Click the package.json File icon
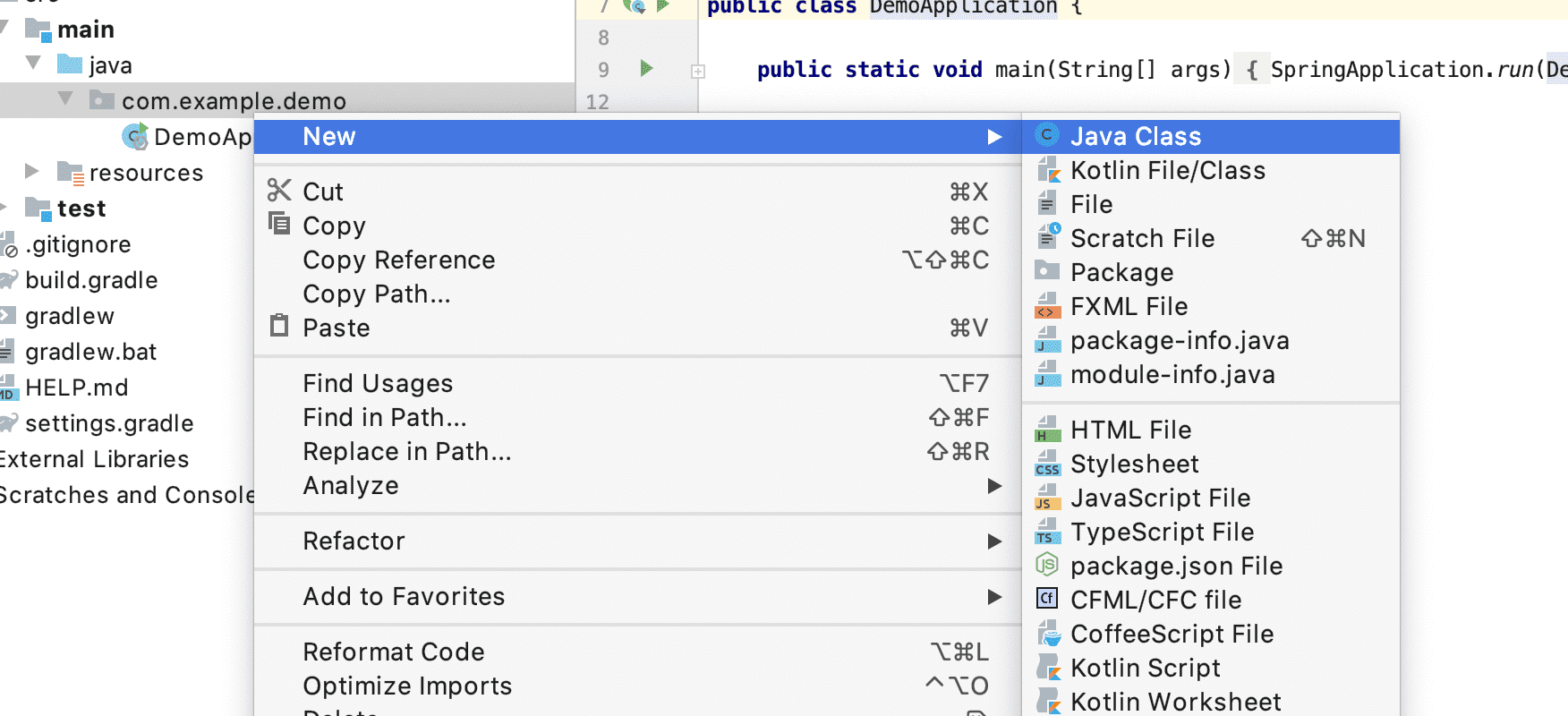 (1046, 566)
